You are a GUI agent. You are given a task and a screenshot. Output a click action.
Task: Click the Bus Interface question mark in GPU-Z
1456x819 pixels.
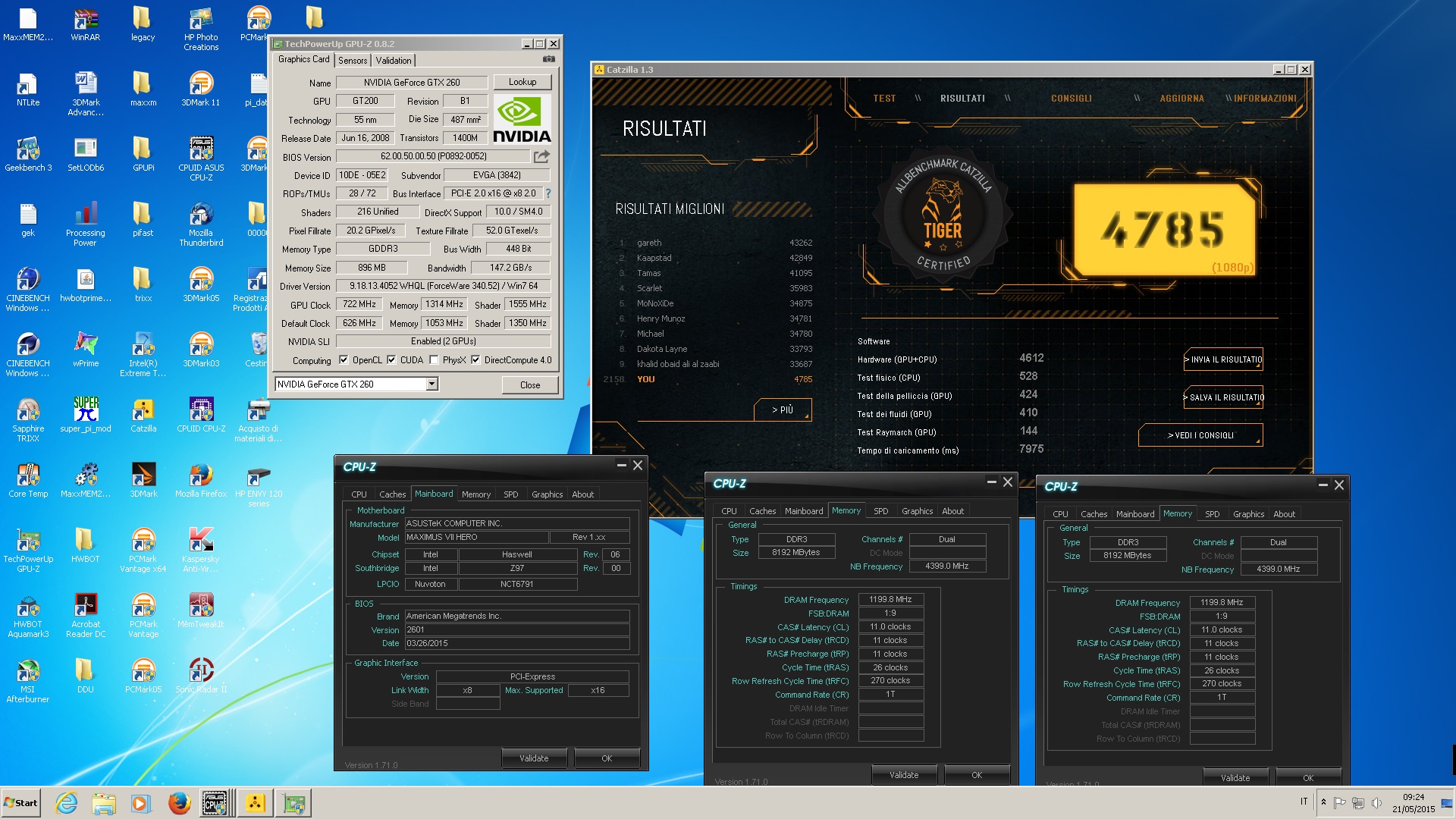click(548, 193)
